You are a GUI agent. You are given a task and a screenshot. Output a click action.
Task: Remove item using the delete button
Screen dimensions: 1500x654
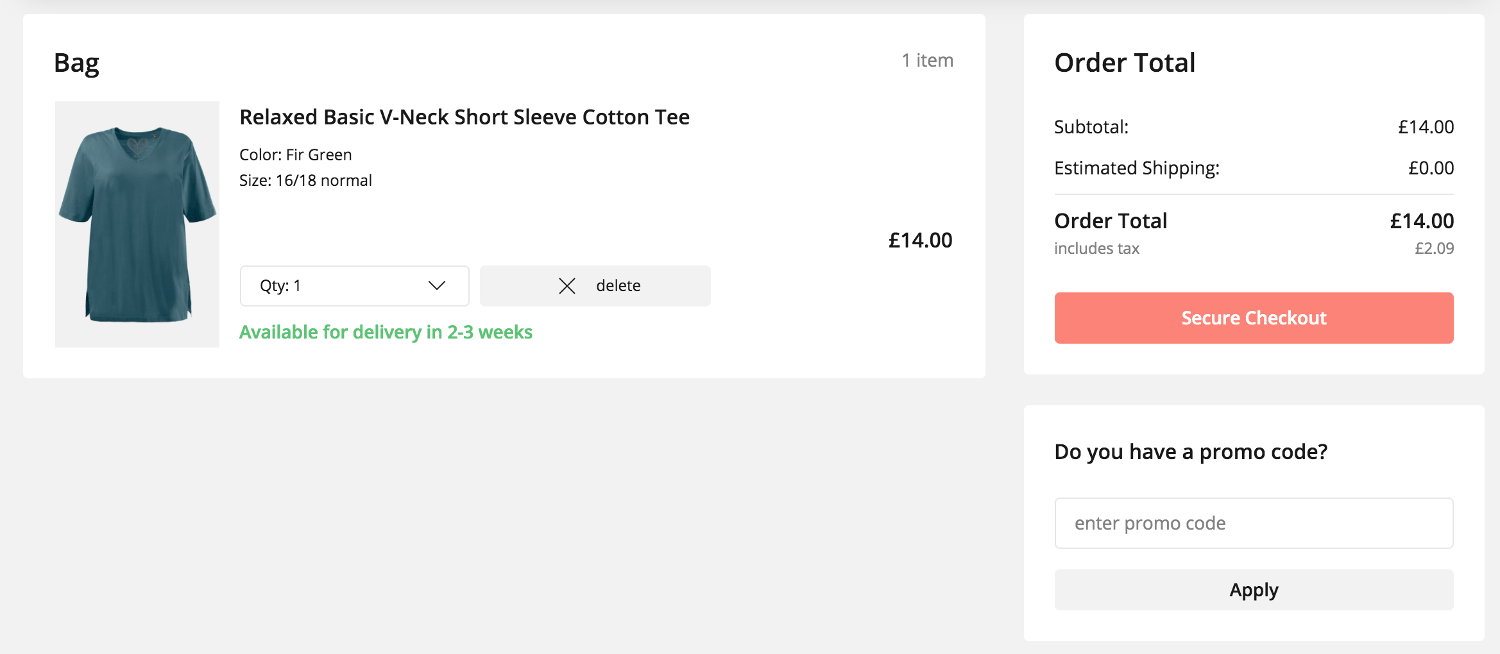[595, 286]
